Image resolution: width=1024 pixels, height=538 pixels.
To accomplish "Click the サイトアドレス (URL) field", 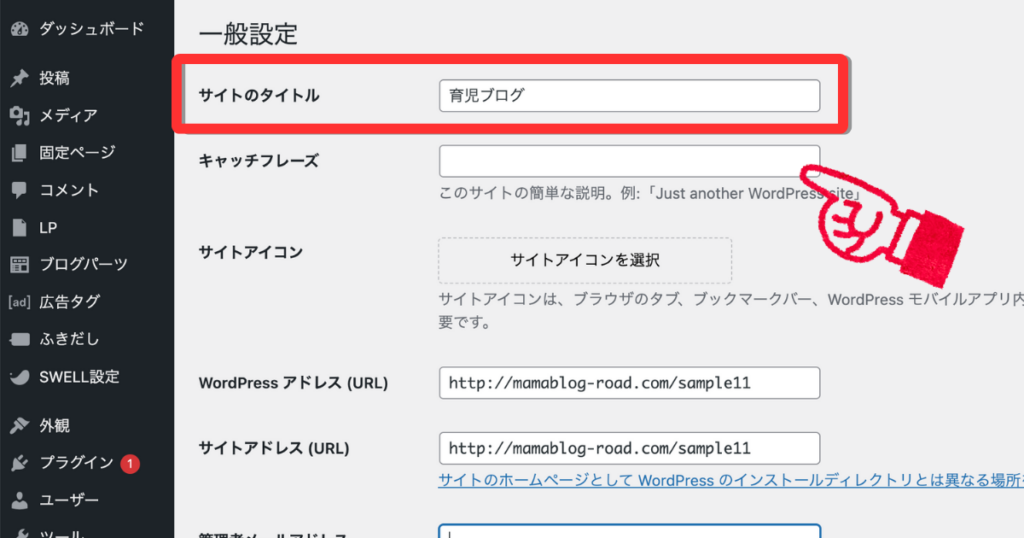I will point(630,449).
